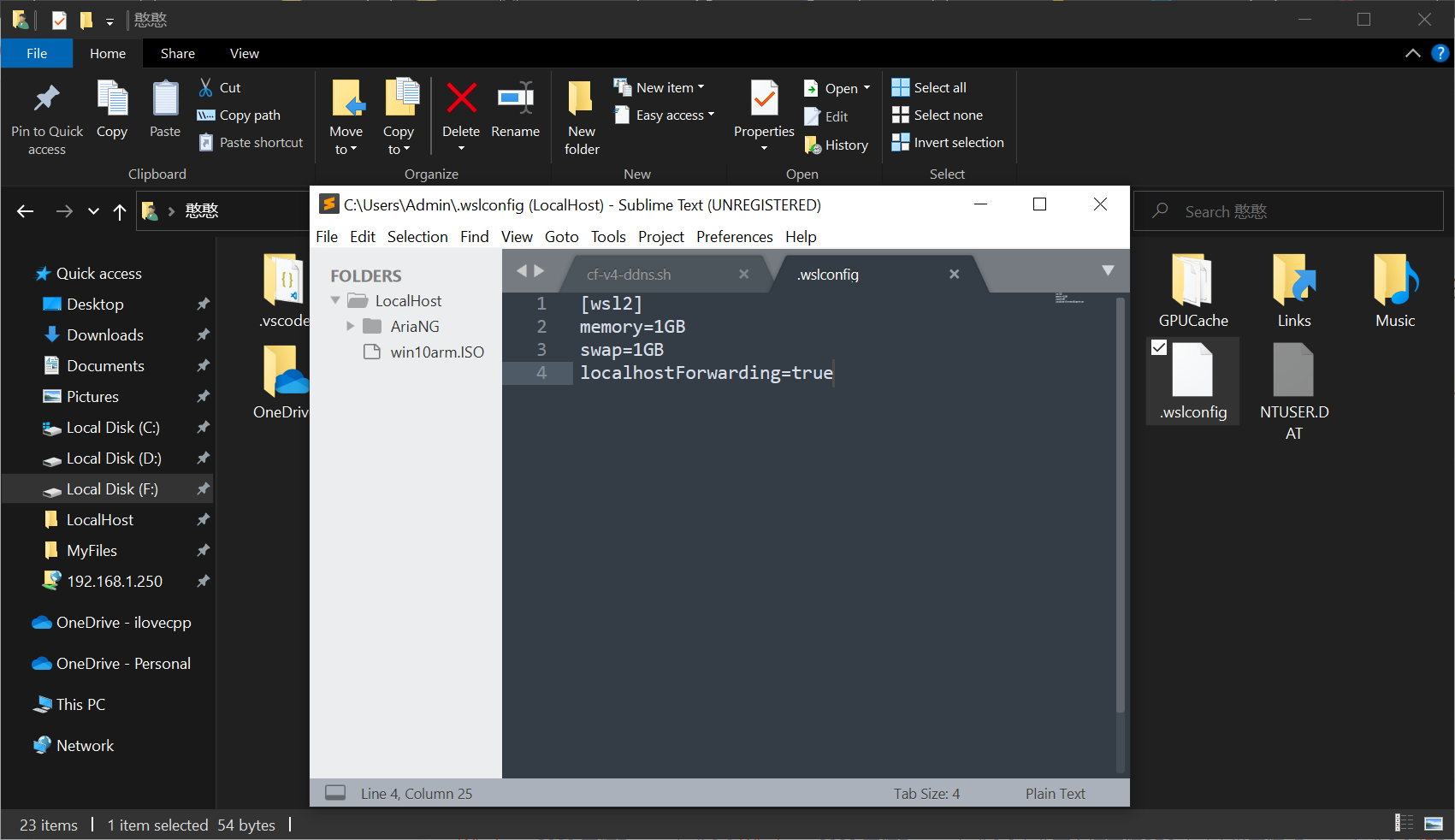Switch to large icons view toggle

coord(1434,824)
